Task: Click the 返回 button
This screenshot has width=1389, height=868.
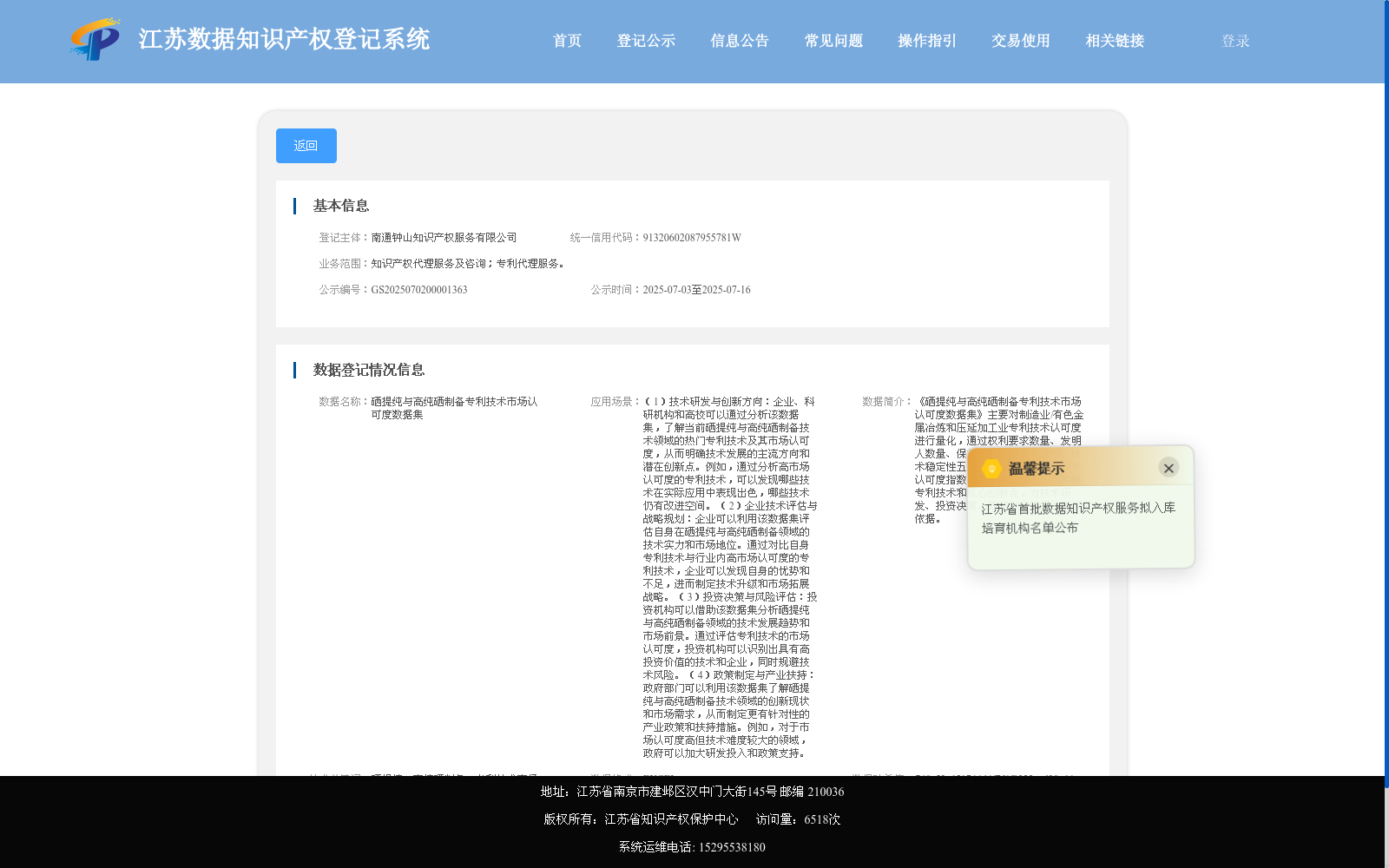Action: (306, 146)
